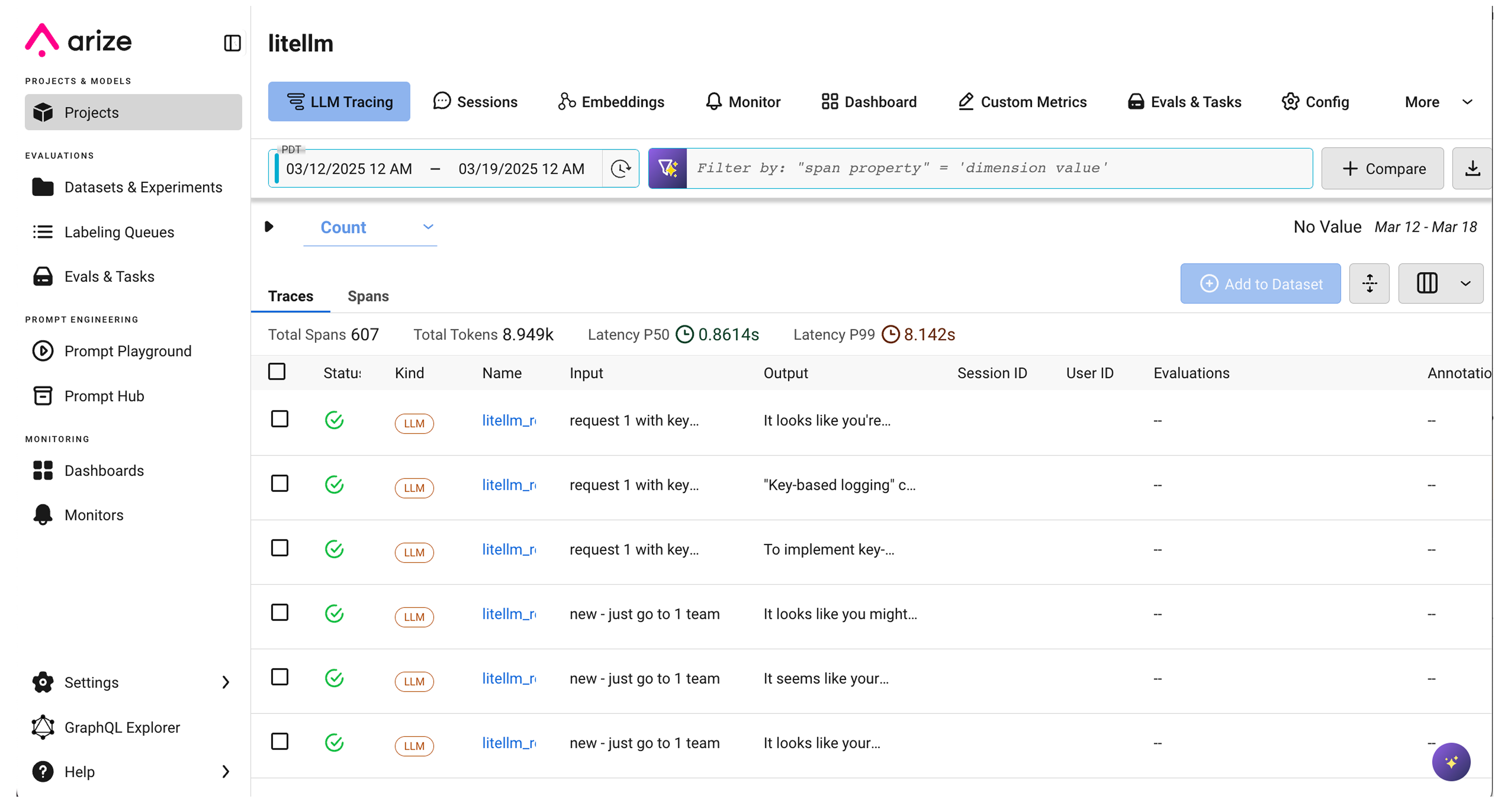Open GraphQL Explorer in sidebar
This screenshot has height=812, width=1511.
(122, 727)
